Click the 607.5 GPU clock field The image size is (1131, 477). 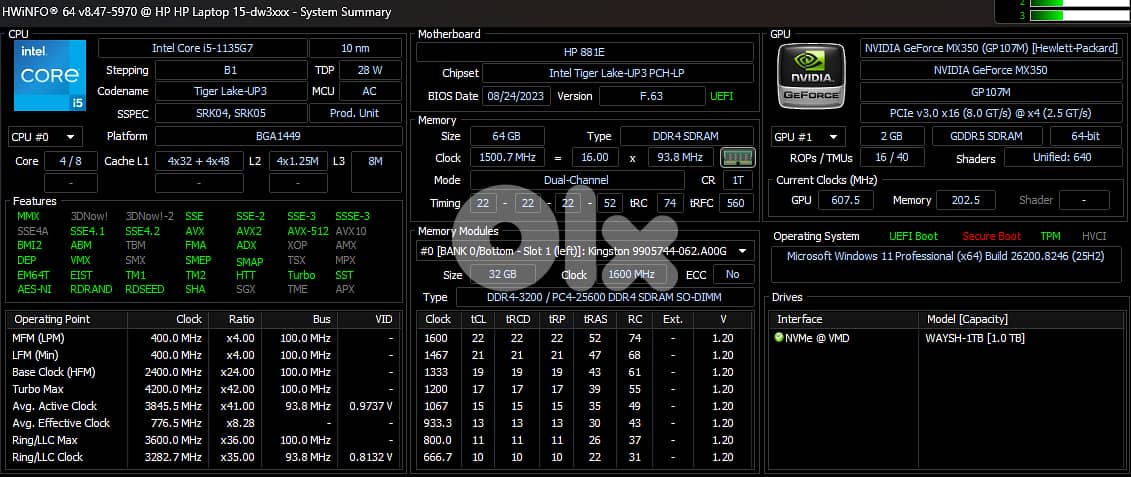tap(846, 200)
